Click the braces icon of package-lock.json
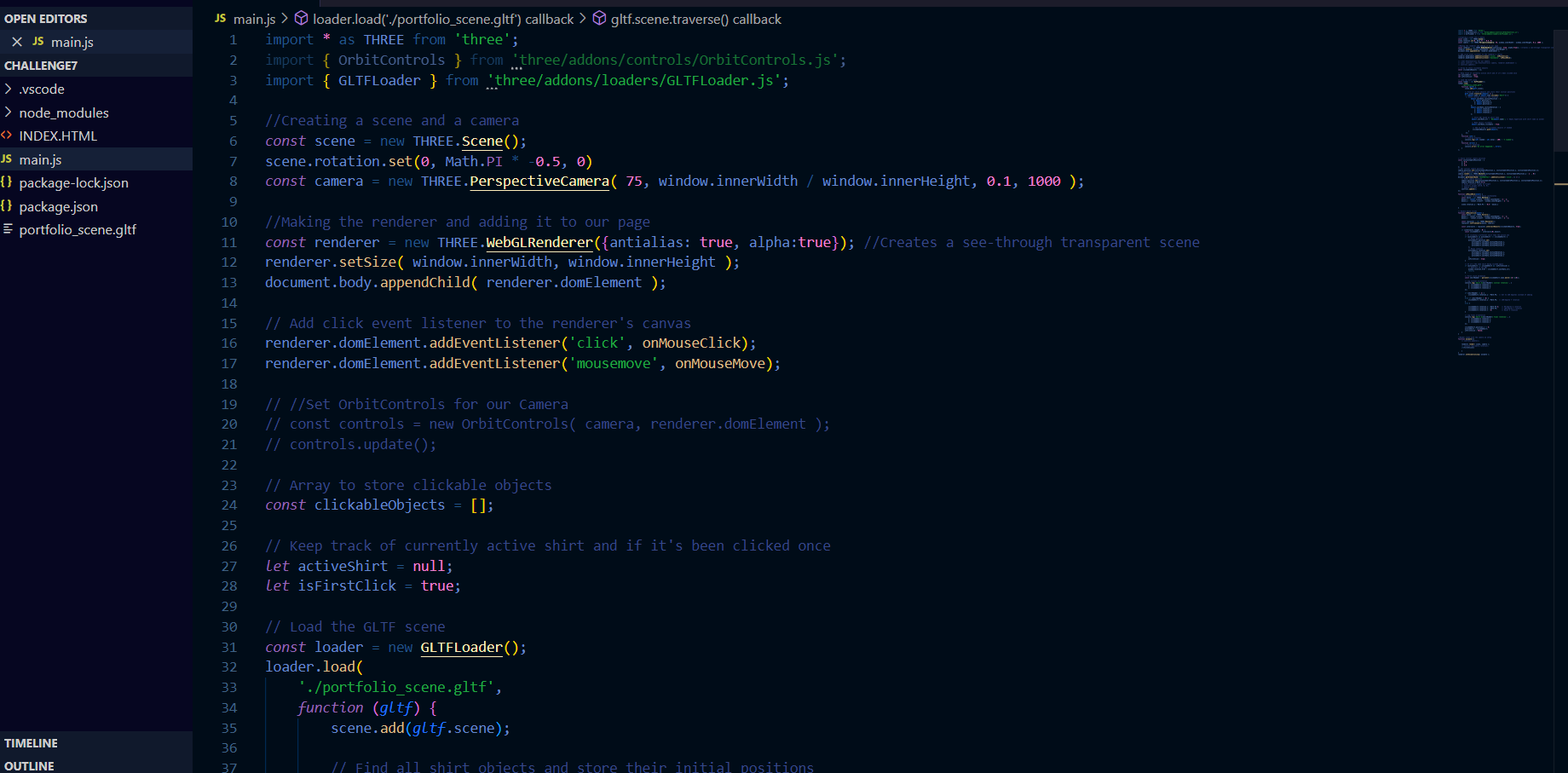Screen dimensions: 1568x773 [x=7, y=182]
